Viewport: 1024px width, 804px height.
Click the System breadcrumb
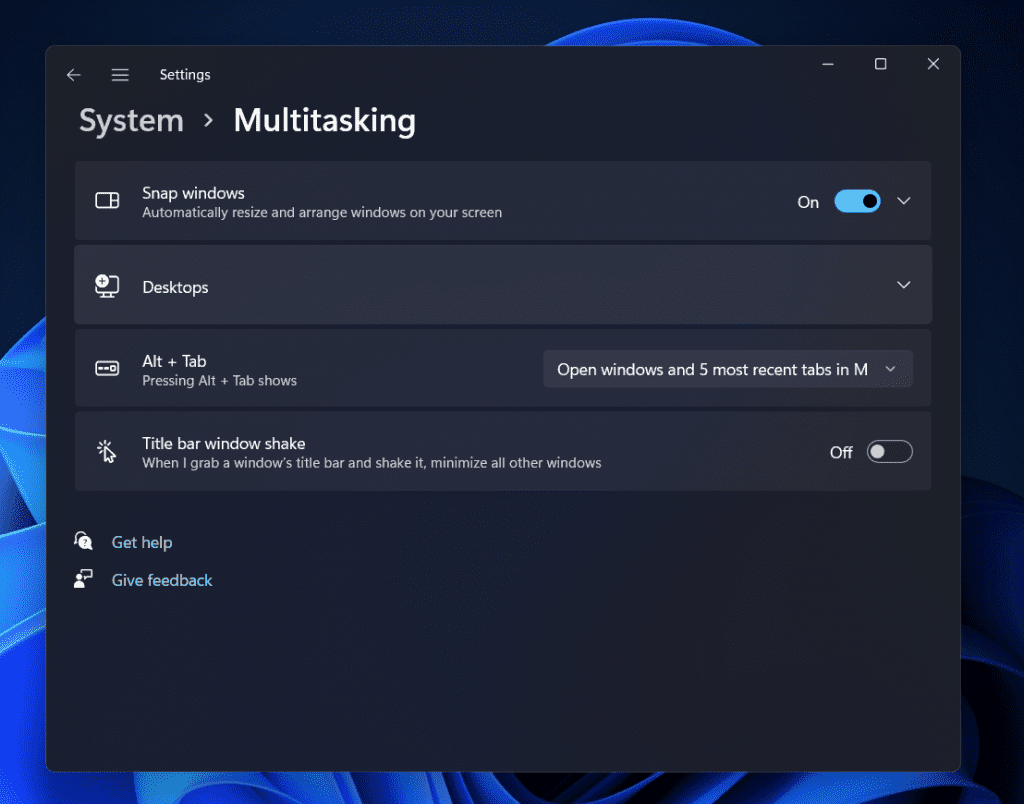pyautogui.click(x=131, y=120)
